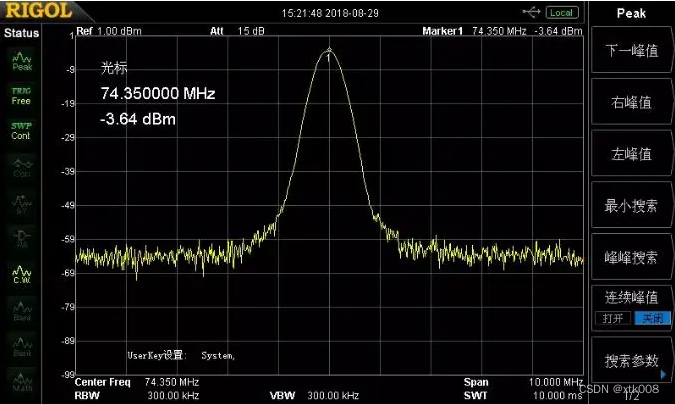This screenshot has width=675, height=404.
Task: Click the RIGOL logo
Action: (39, 11)
